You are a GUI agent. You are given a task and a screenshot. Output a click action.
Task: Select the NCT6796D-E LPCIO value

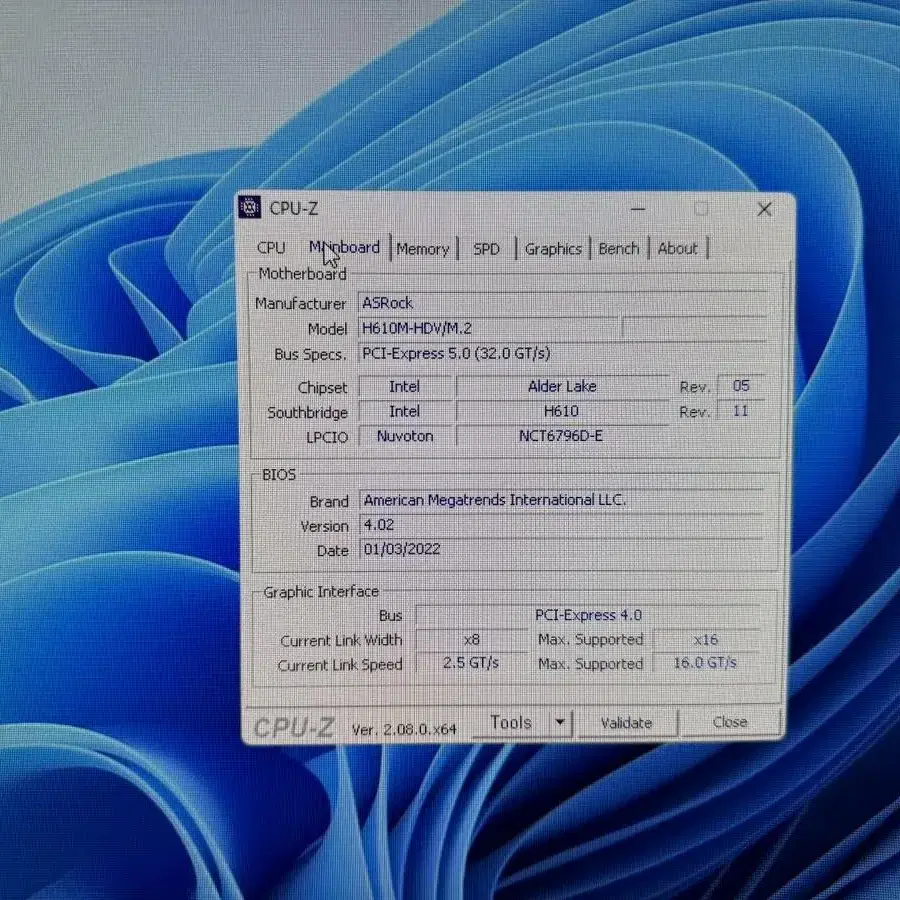pyautogui.click(x=562, y=436)
